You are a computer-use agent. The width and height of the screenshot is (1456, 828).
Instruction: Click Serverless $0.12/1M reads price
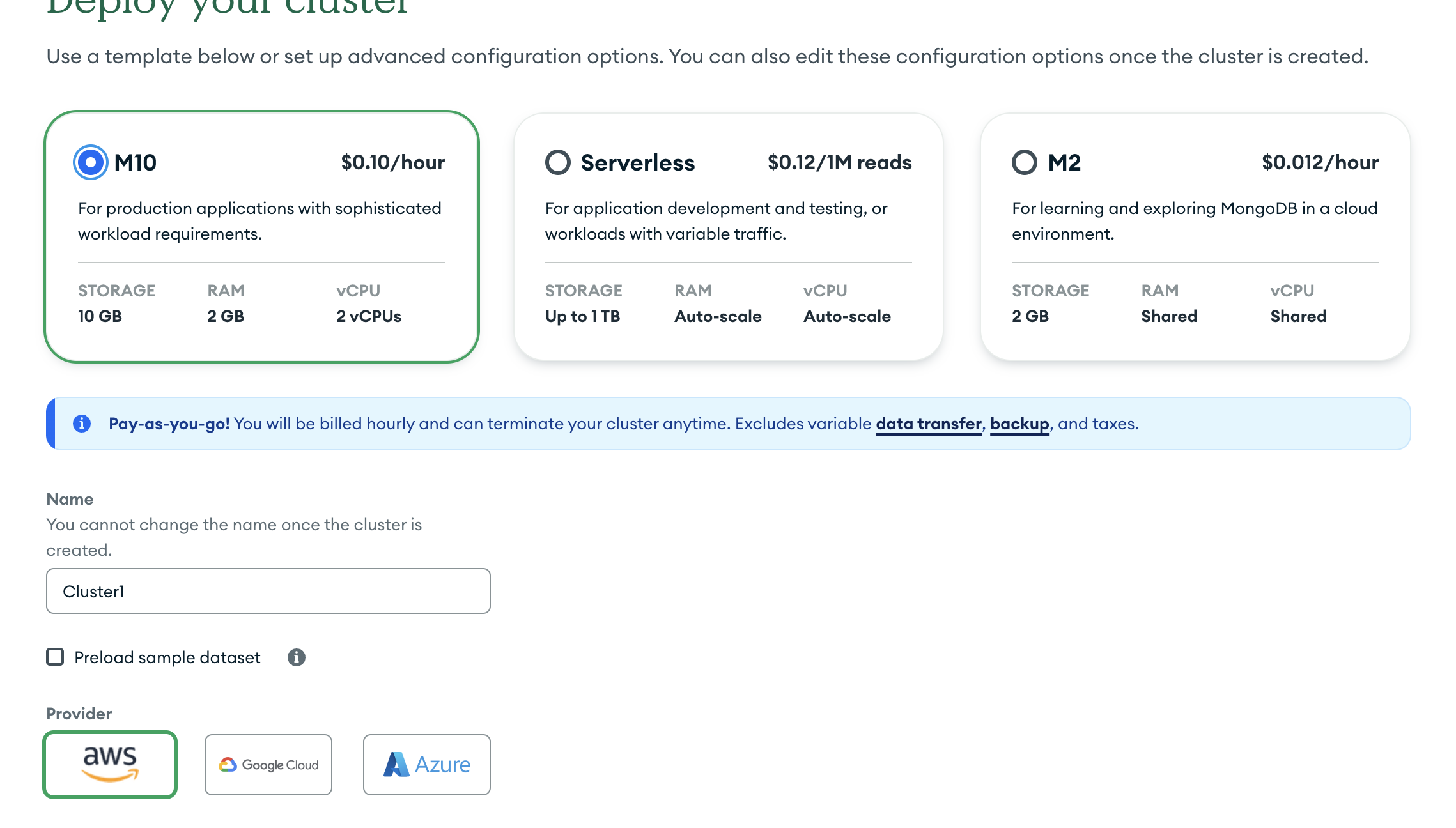839,162
